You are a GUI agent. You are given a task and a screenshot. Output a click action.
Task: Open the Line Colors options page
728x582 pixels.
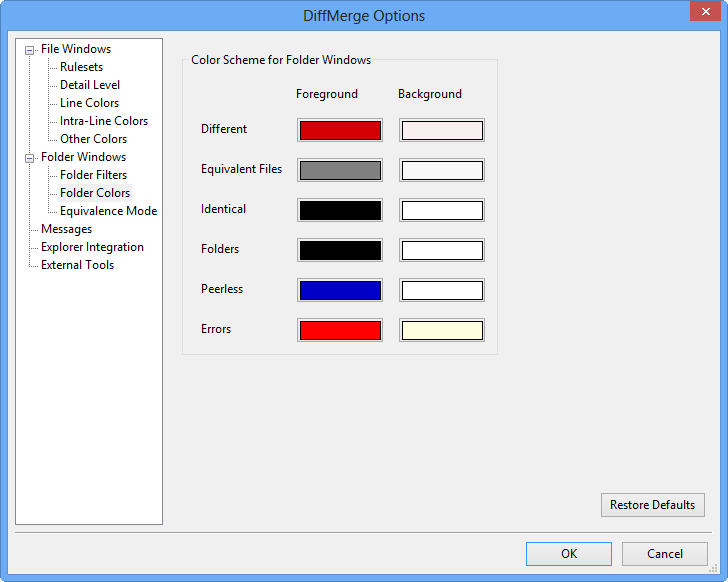(x=89, y=103)
